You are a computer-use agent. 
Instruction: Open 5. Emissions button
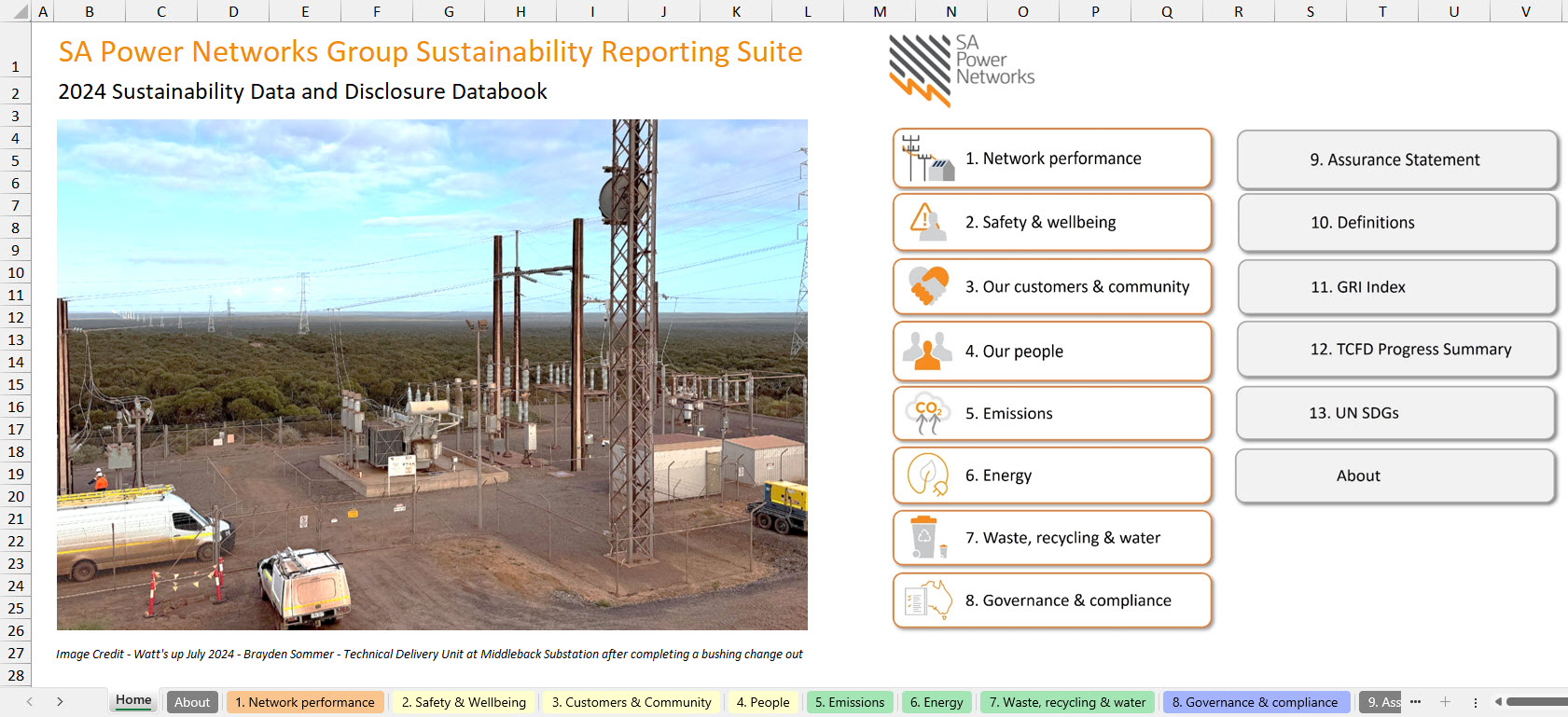[1052, 413]
